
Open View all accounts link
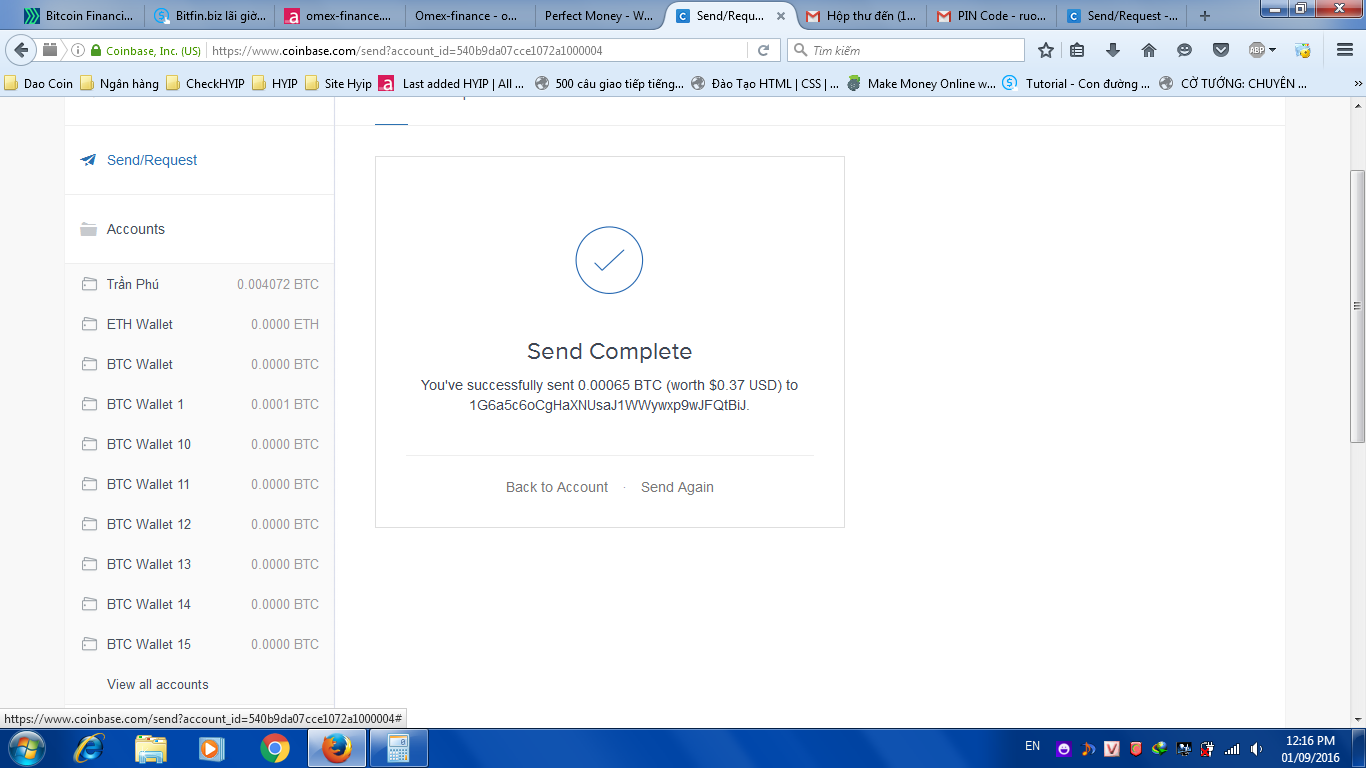click(158, 684)
